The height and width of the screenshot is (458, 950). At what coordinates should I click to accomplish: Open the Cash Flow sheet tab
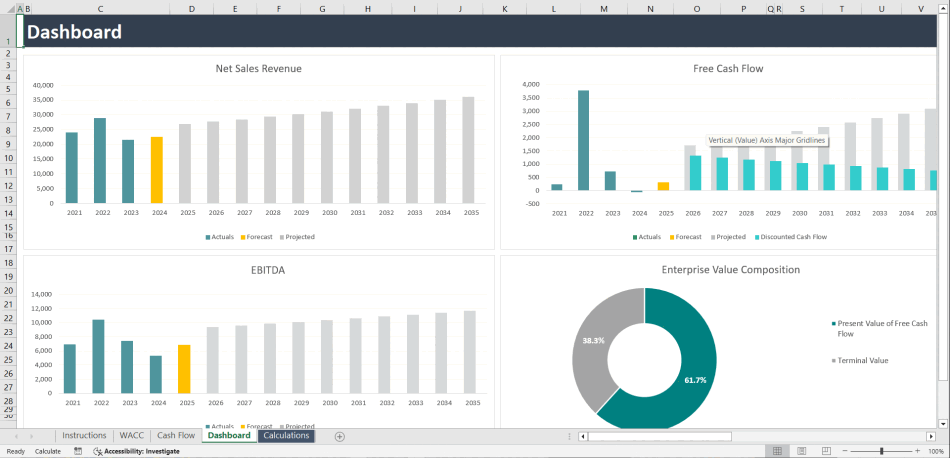(175, 436)
